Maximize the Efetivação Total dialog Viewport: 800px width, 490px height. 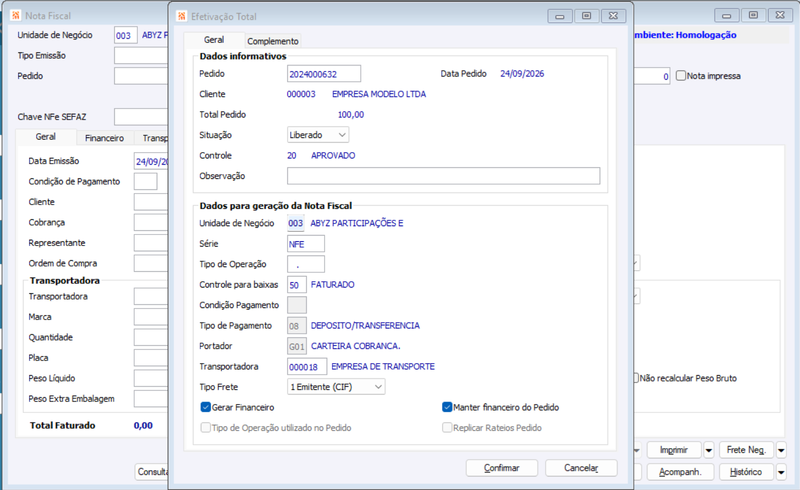click(586, 16)
